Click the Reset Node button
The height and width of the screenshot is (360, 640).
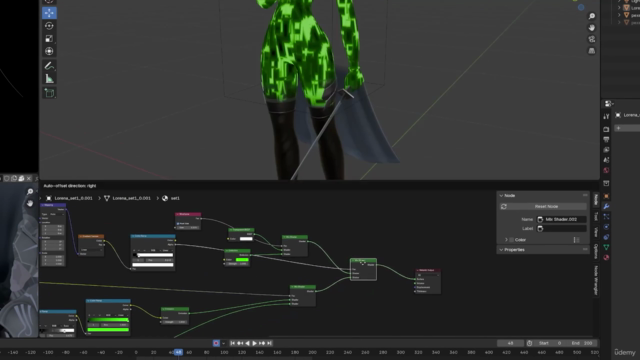point(543,207)
